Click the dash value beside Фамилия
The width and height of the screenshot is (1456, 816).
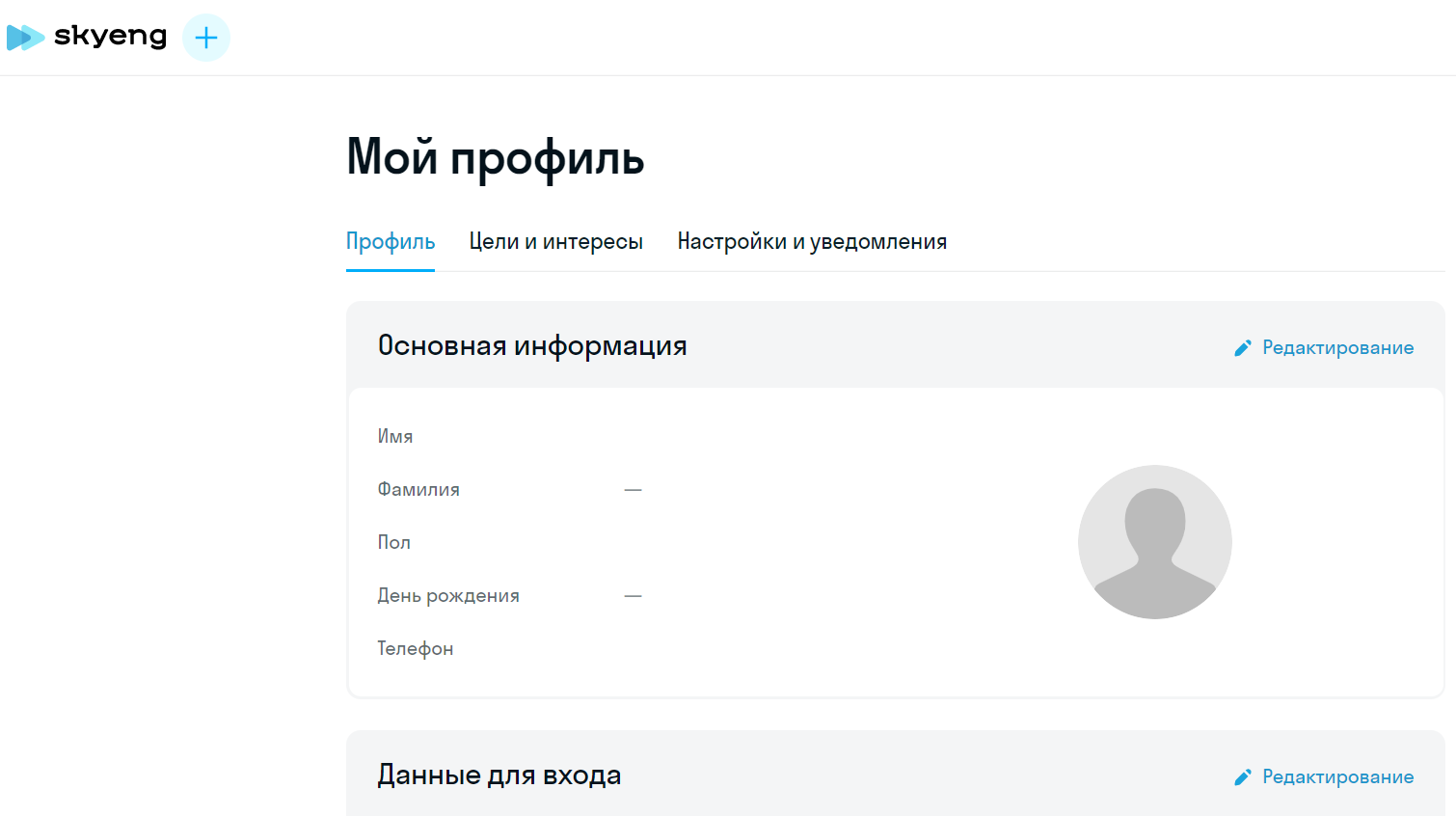pyautogui.click(x=633, y=490)
